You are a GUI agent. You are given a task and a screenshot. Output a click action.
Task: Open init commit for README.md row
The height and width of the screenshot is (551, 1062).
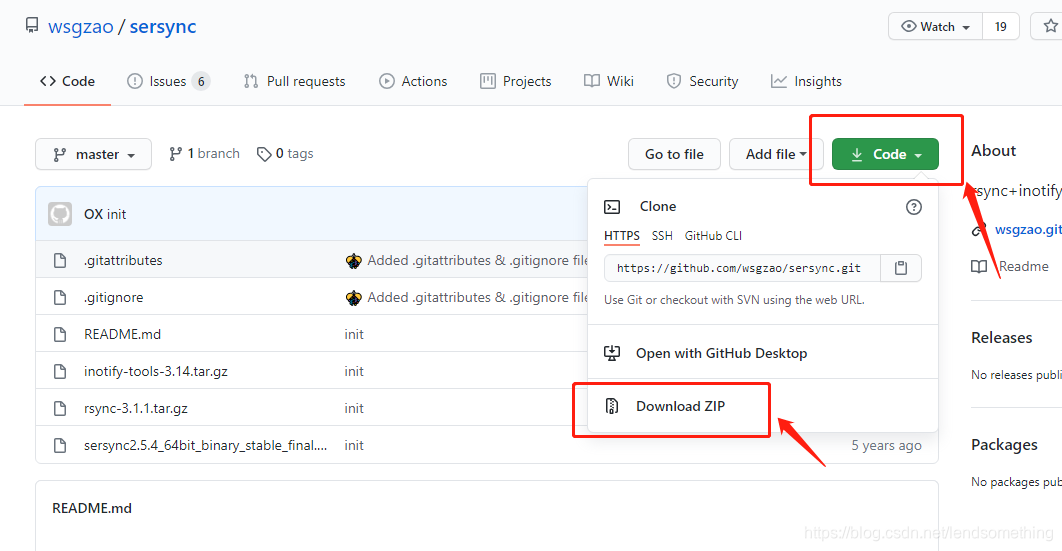[354, 334]
